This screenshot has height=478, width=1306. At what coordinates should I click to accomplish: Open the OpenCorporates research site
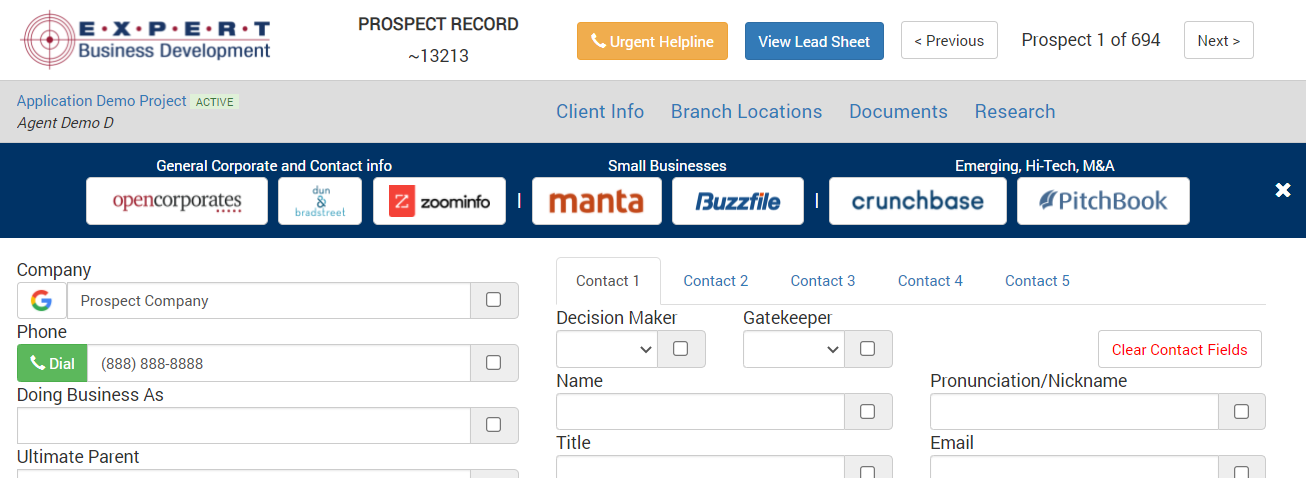click(x=177, y=201)
